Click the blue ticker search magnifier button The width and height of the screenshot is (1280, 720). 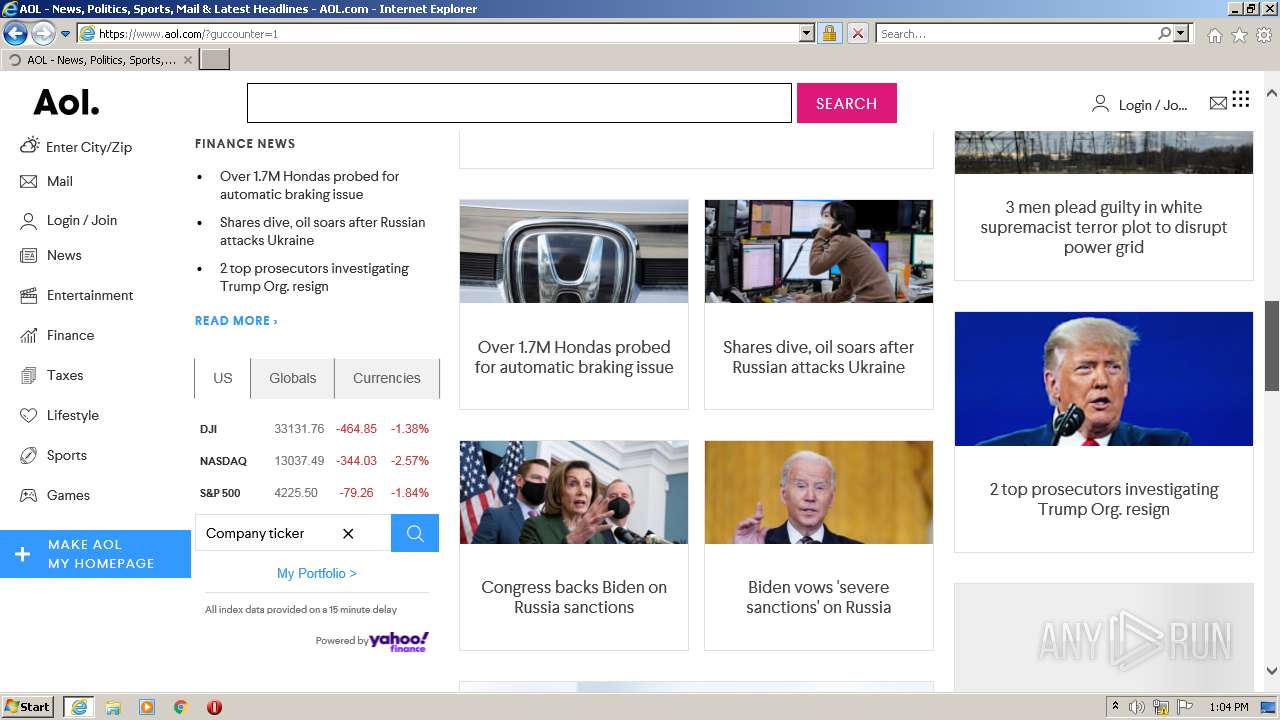coord(415,533)
